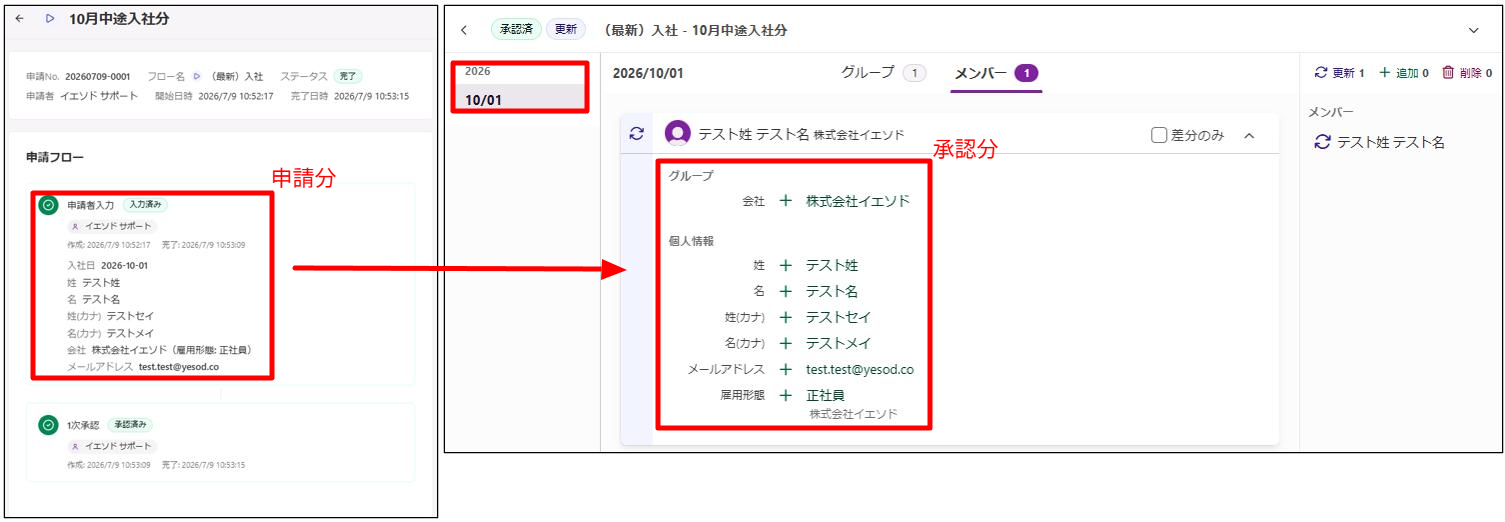Viewport: 1505px width, 522px height.
Task: Click the purple user avatar icon
Action: 678,133
